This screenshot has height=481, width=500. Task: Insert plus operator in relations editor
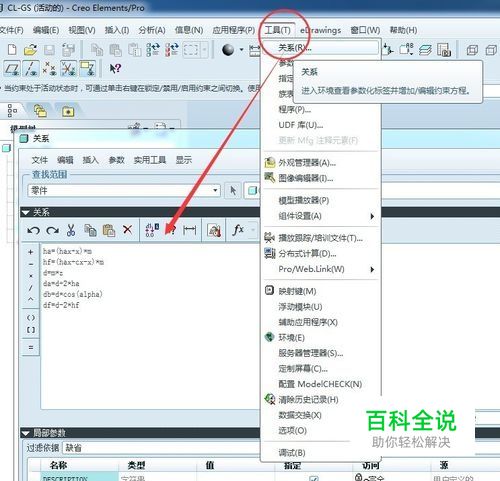click(31, 252)
